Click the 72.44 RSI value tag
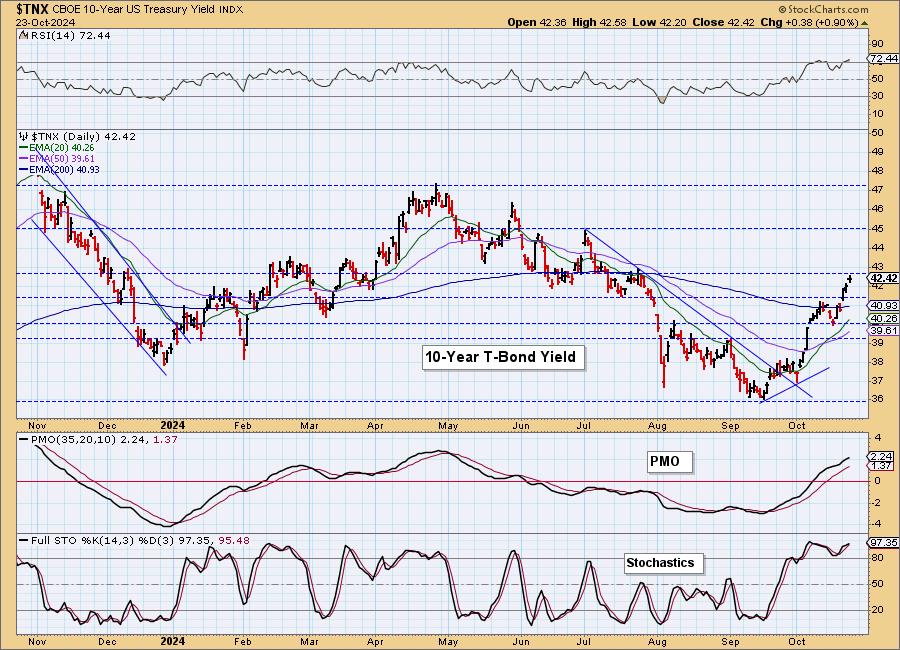 (883, 59)
